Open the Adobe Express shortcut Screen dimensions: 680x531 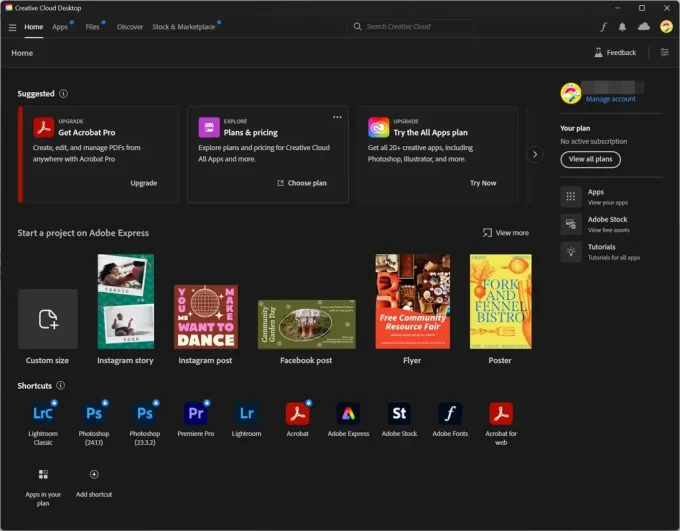pos(347,414)
